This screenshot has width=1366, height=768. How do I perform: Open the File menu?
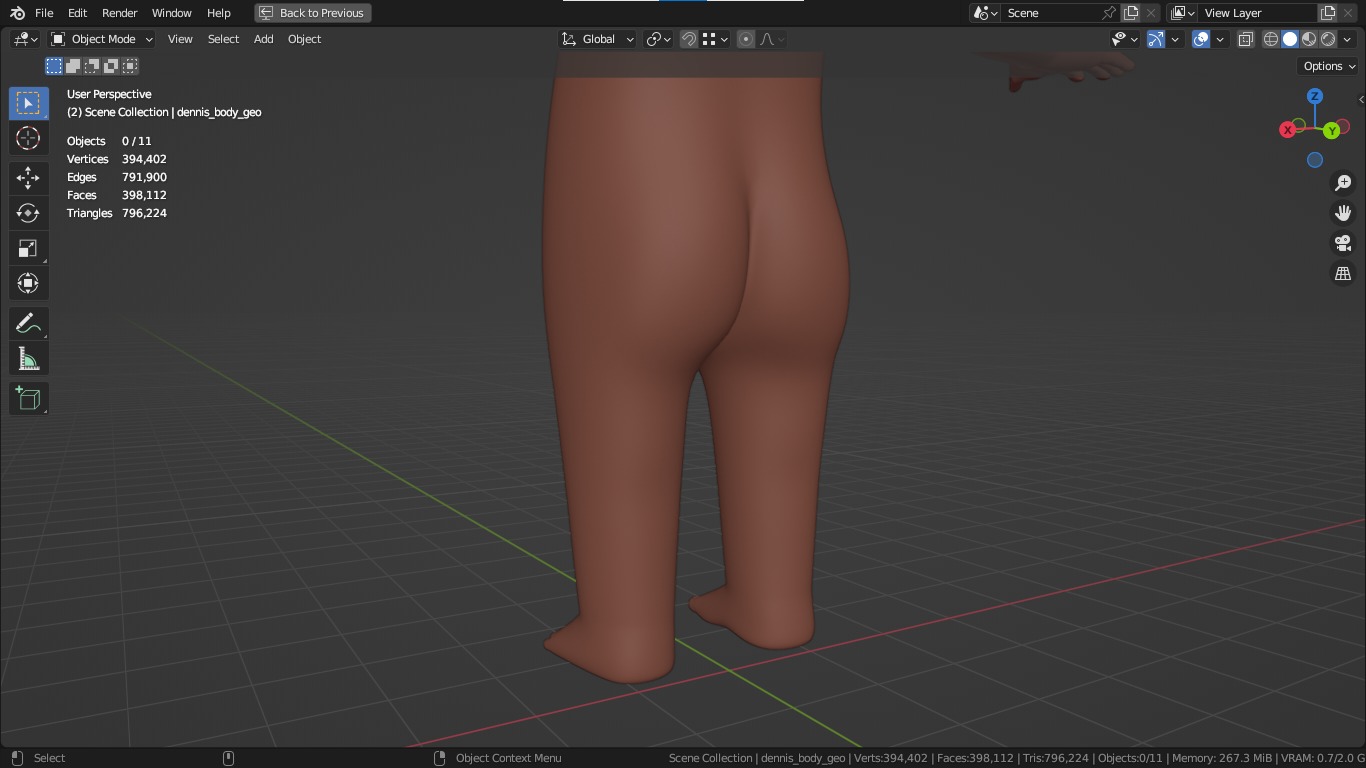pos(44,13)
